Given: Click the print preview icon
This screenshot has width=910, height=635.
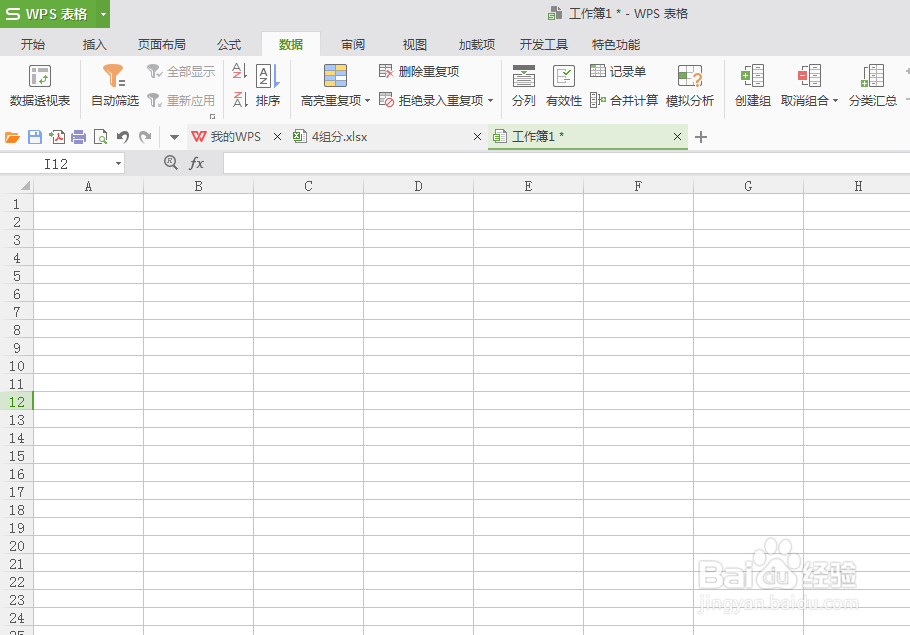Looking at the screenshot, I should (x=100, y=136).
